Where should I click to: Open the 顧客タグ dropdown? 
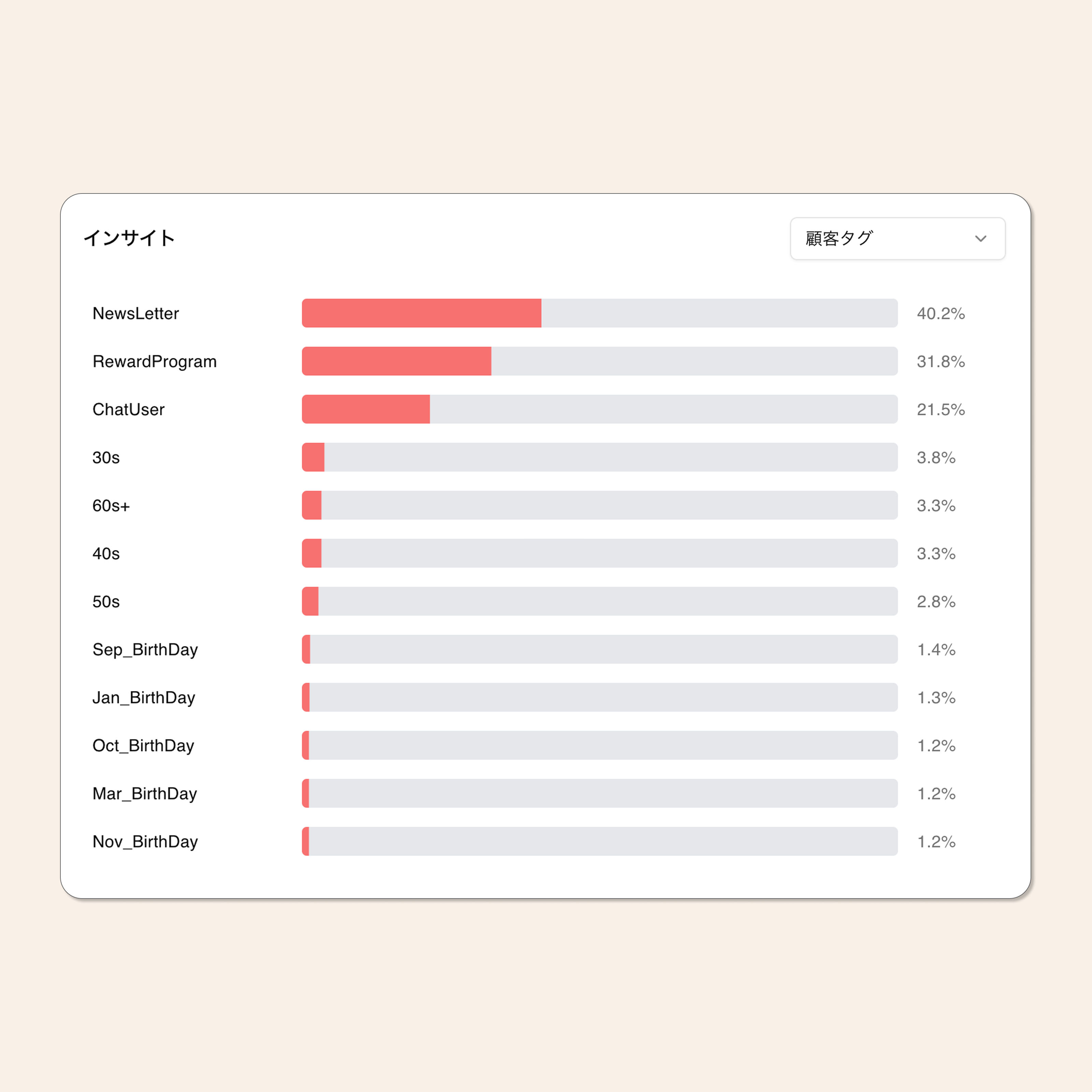[897, 239]
